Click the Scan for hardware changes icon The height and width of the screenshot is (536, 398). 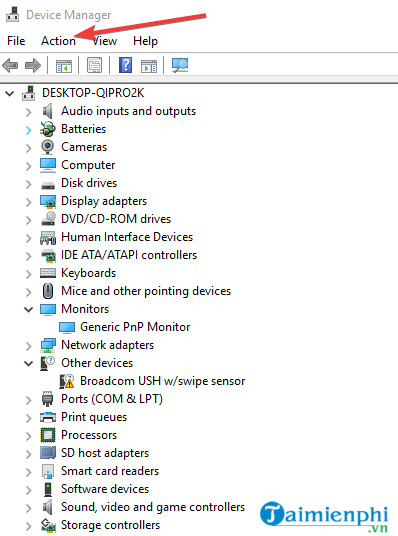pyautogui.click(x=180, y=65)
